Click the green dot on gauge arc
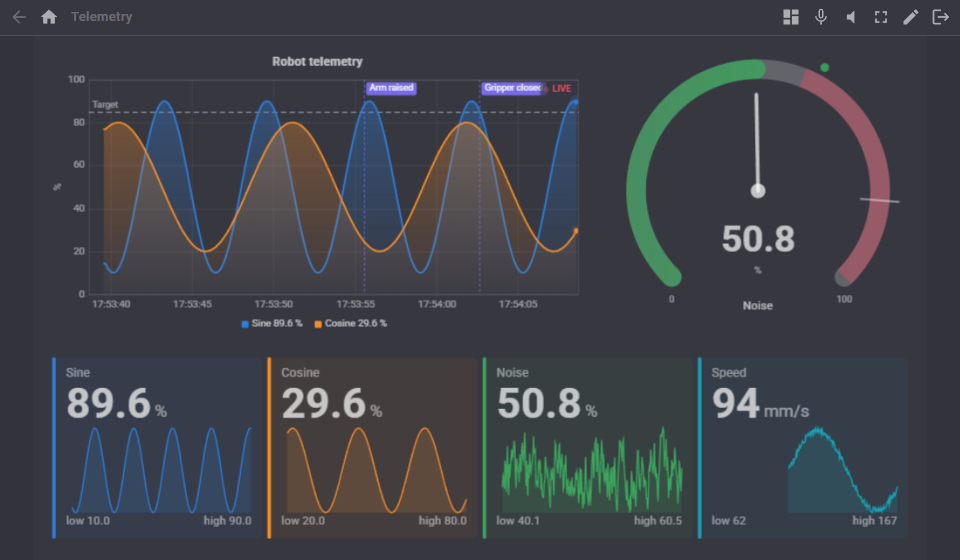Image resolution: width=960 pixels, height=560 pixels. [x=825, y=67]
